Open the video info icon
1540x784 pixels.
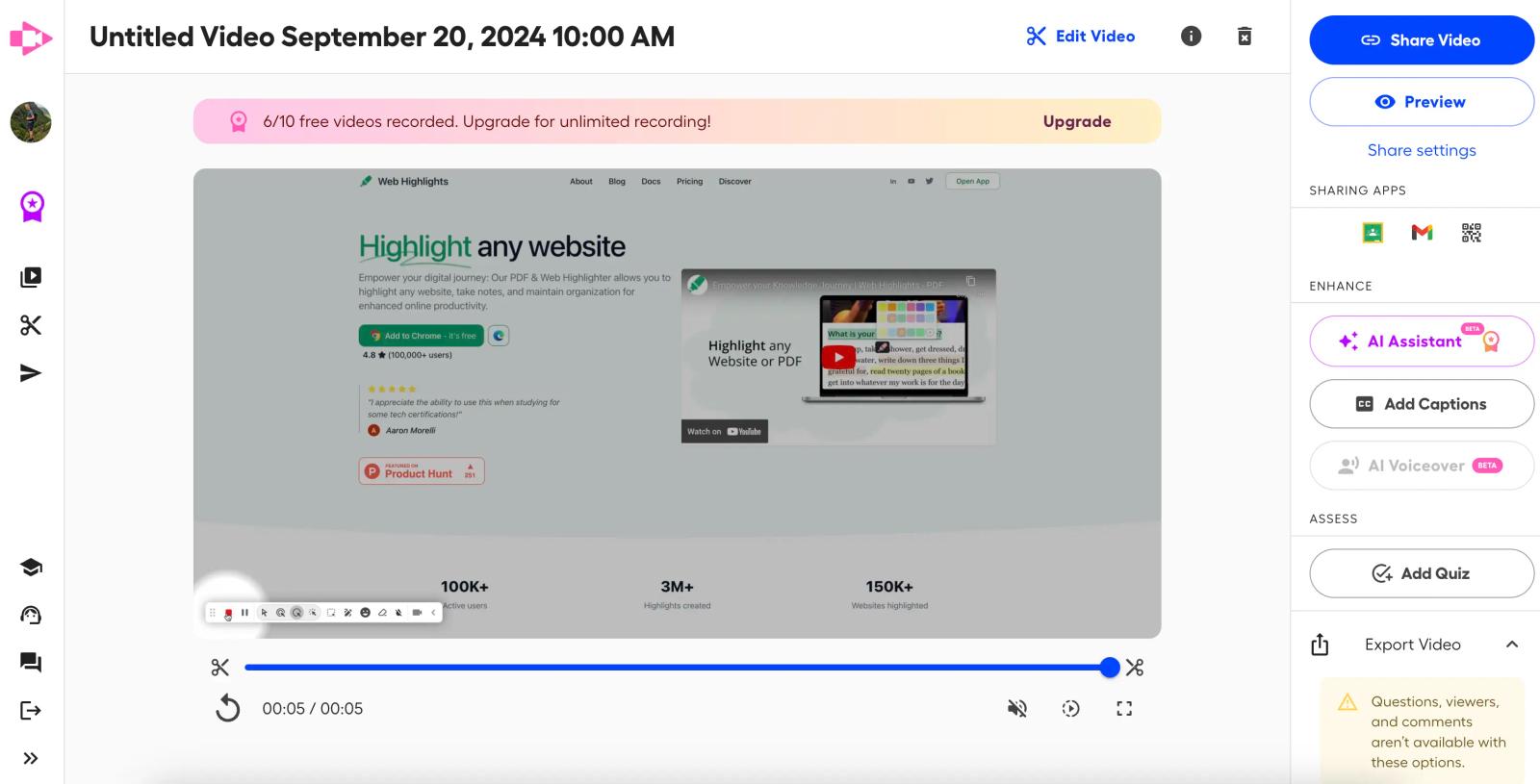coord(1191,37)
